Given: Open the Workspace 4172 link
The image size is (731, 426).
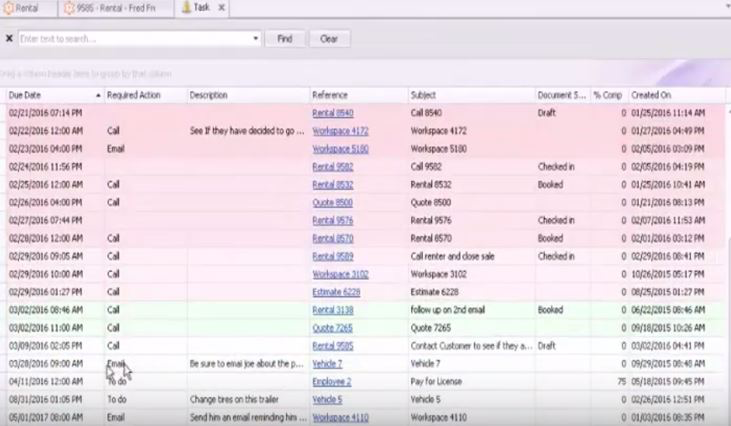Looking at the screenshot, I should (x=340, y=131).
